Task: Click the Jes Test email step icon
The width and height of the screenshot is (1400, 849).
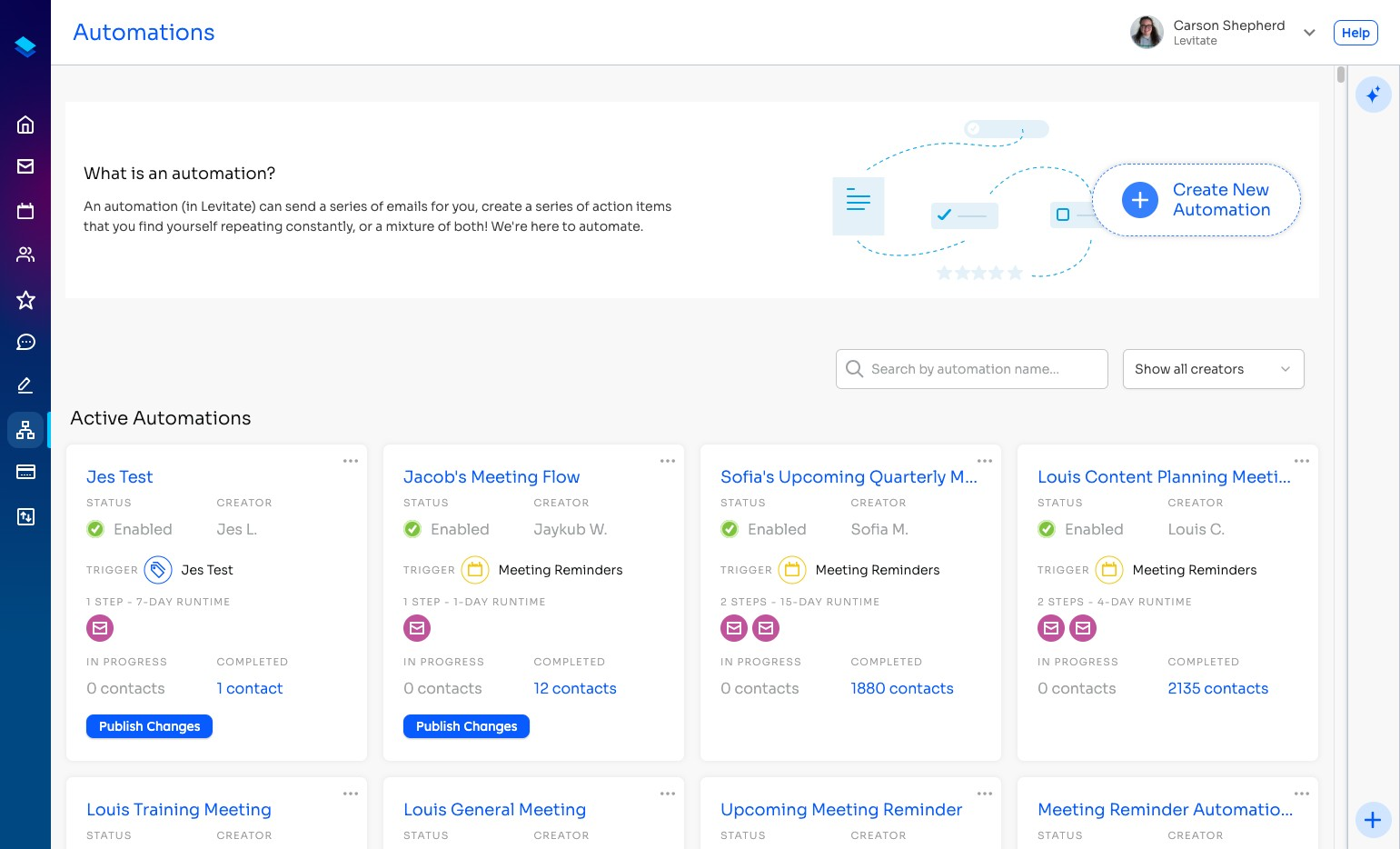Action: click(100, 628)
